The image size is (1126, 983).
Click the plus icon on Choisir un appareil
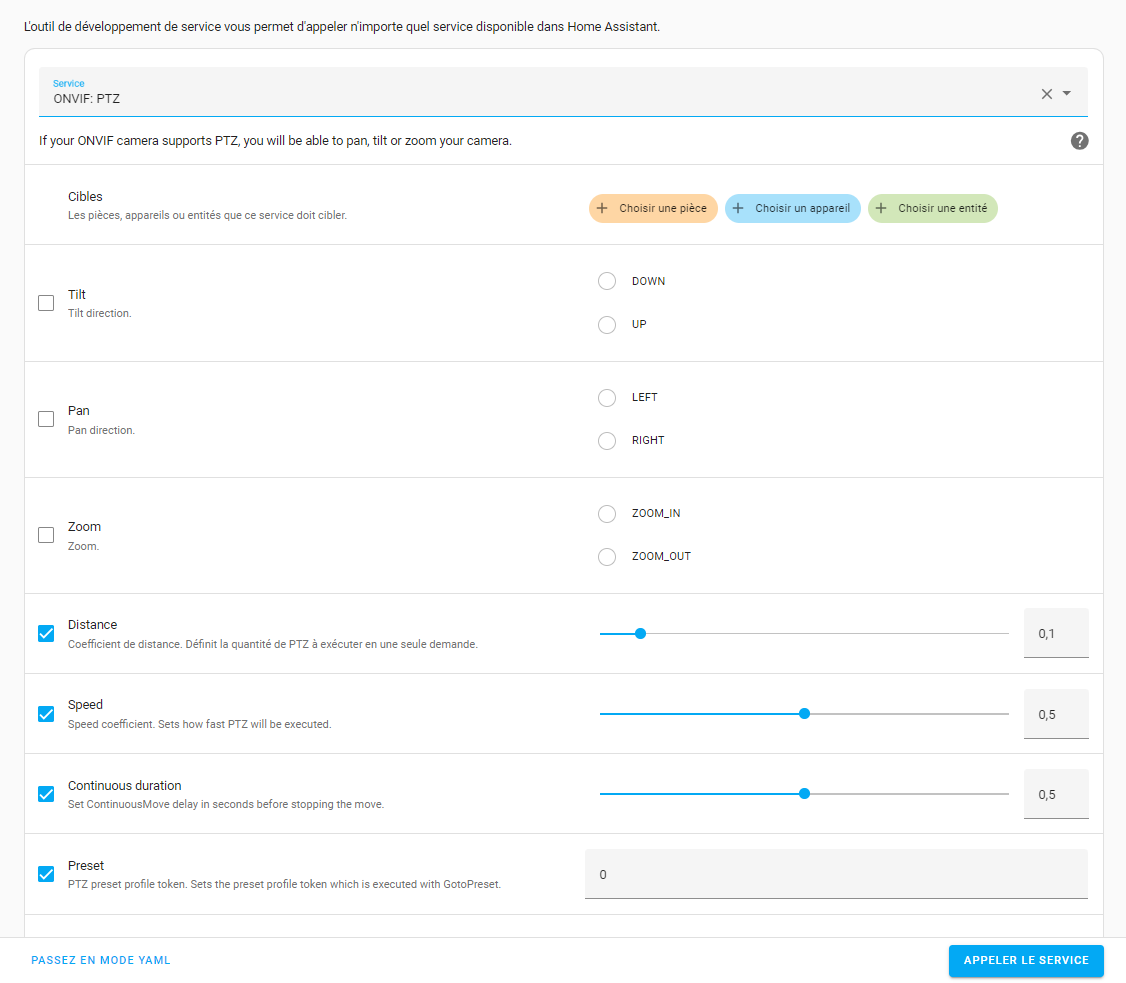click(738, 208)
